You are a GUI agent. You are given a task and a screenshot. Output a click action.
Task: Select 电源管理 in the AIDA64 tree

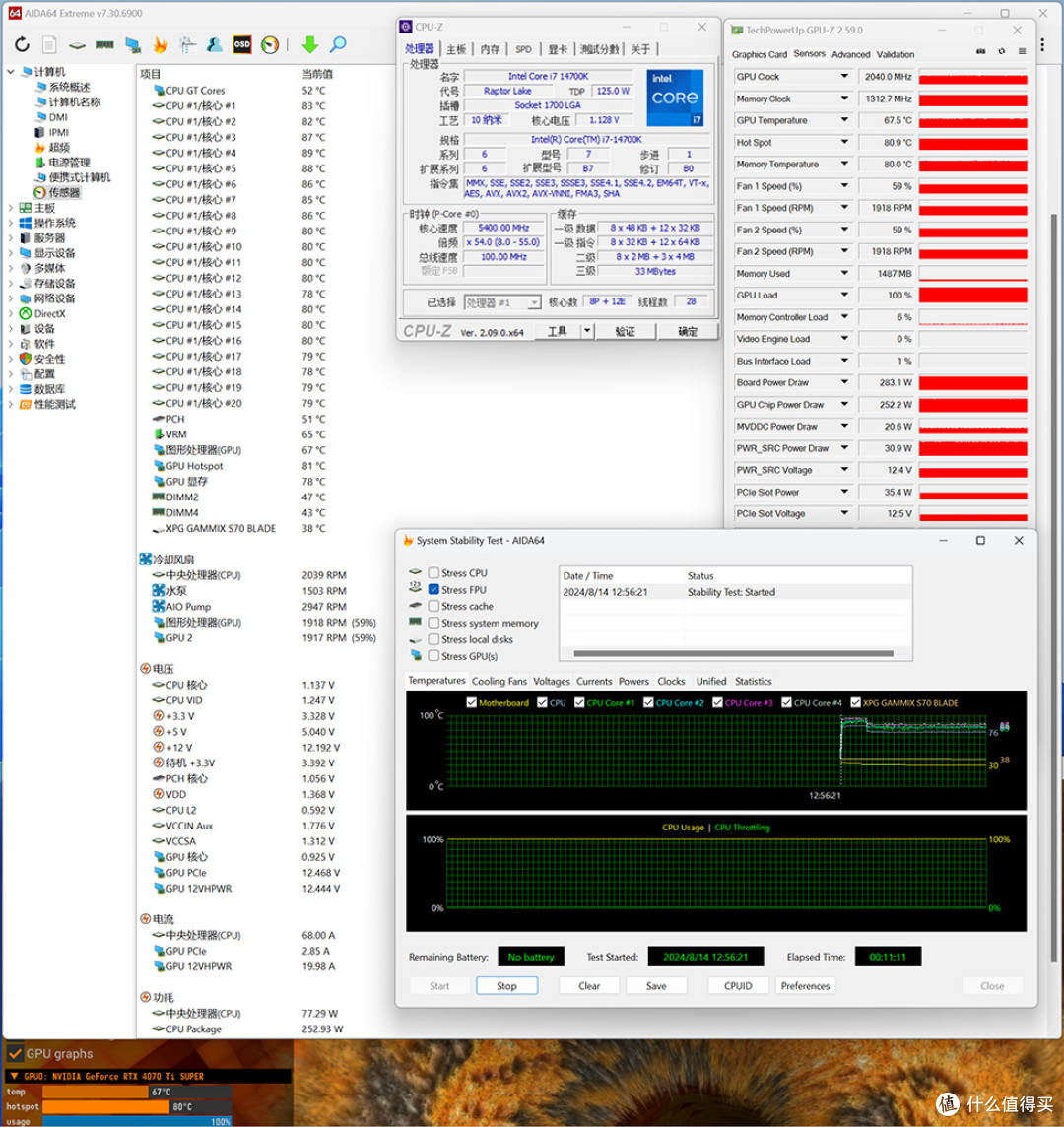[x=69, y=163]
